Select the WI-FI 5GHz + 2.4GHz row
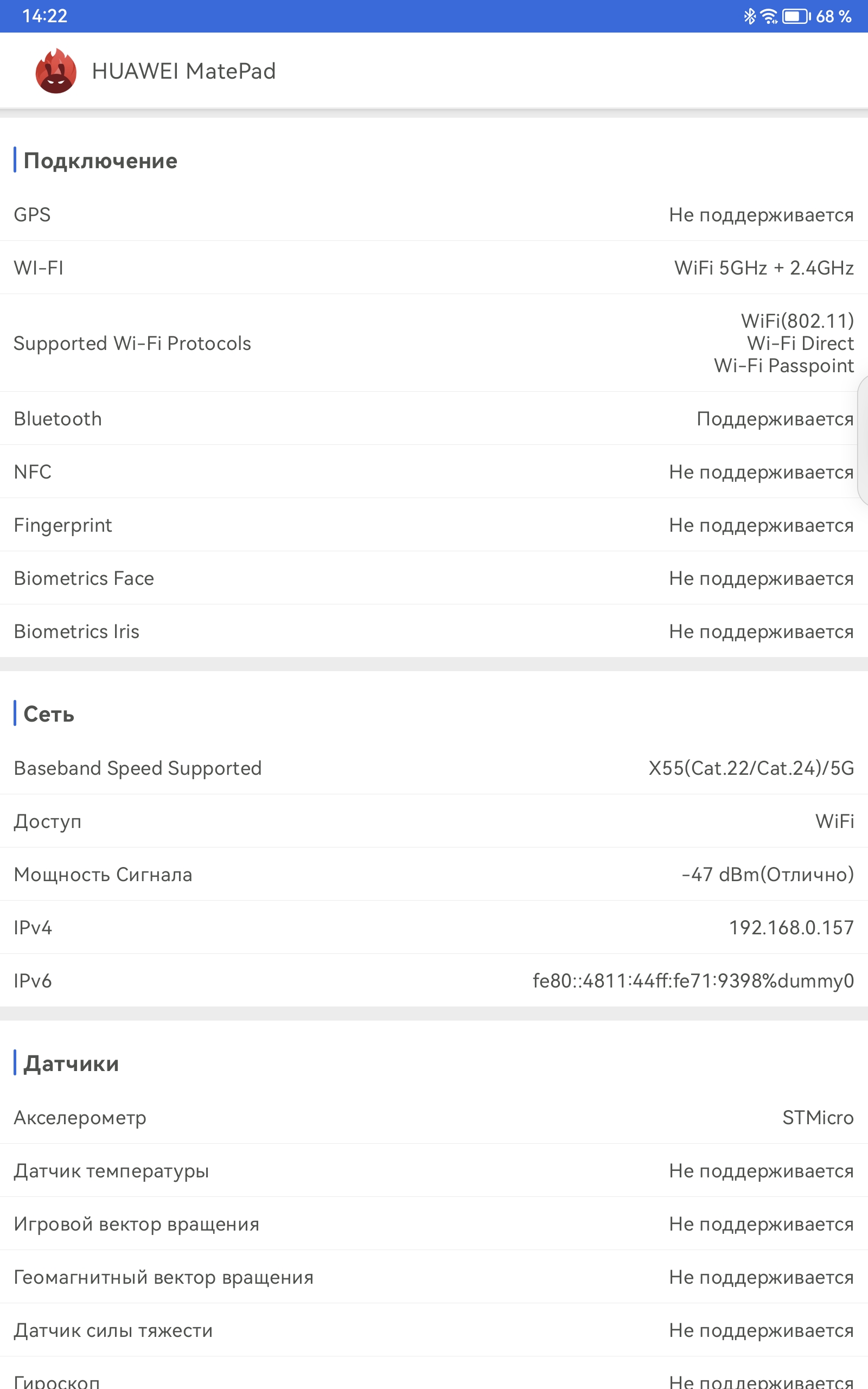 click(434, 267)
